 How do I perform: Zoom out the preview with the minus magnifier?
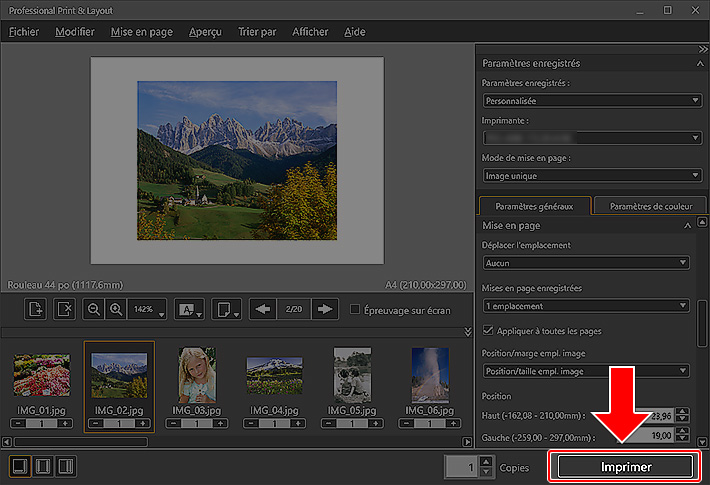point(94,310)
